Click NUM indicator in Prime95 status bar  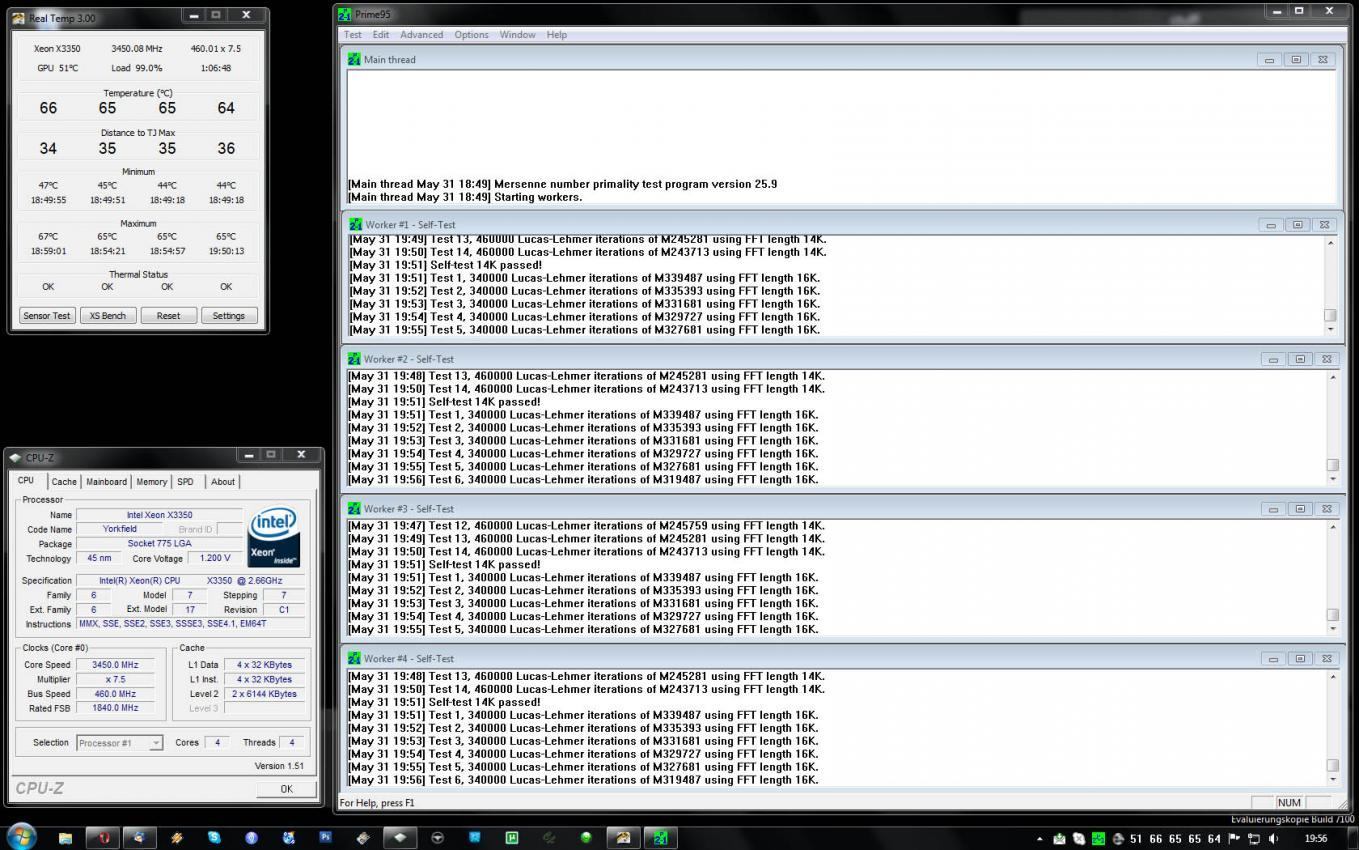point(1289,803)
